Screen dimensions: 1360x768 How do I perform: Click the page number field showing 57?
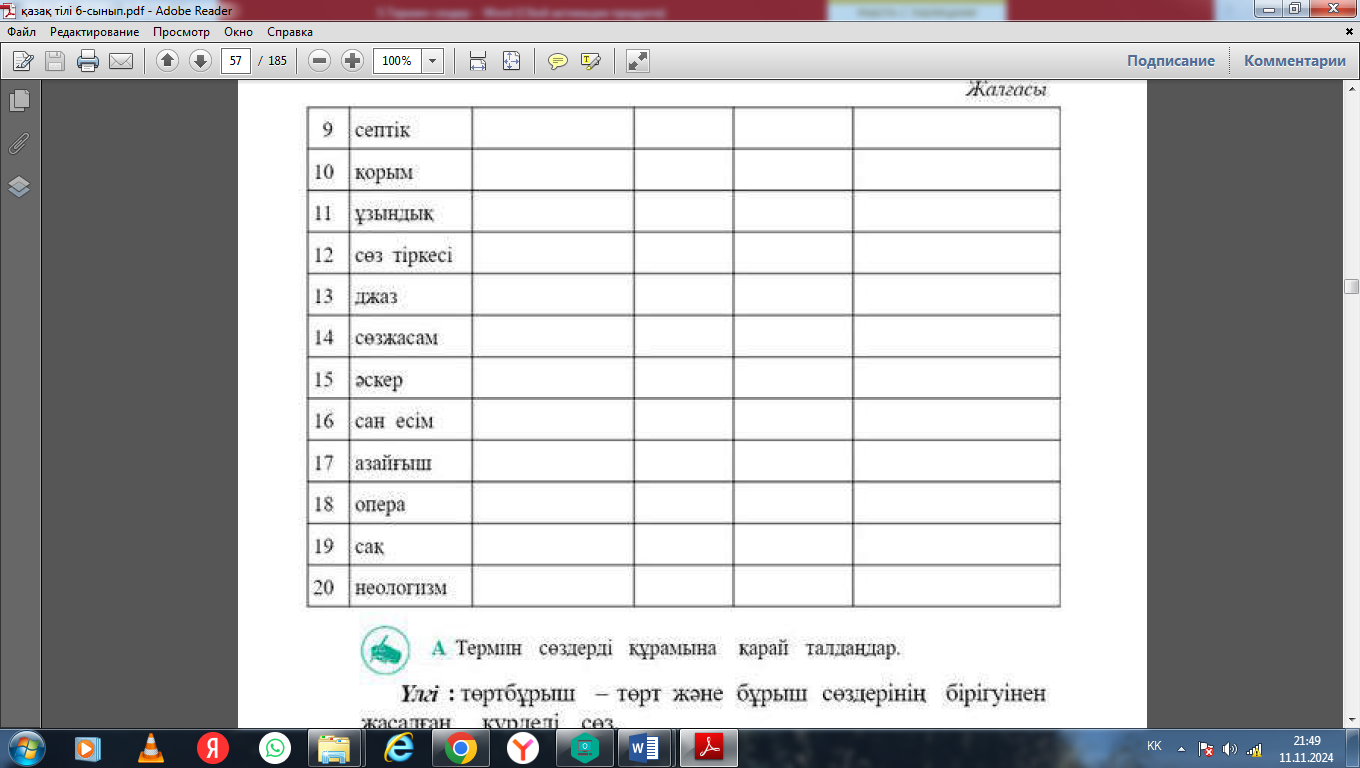[x=236, y=61]
